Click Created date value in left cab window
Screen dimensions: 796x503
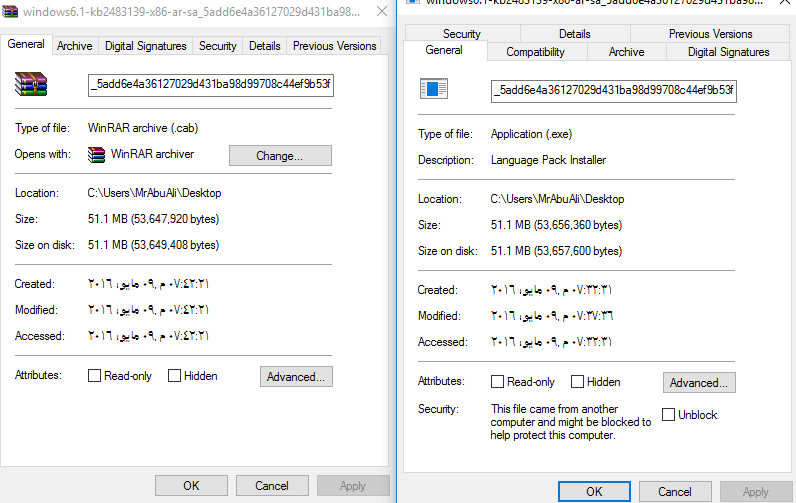pyautogui.click(x=148, y=284)
